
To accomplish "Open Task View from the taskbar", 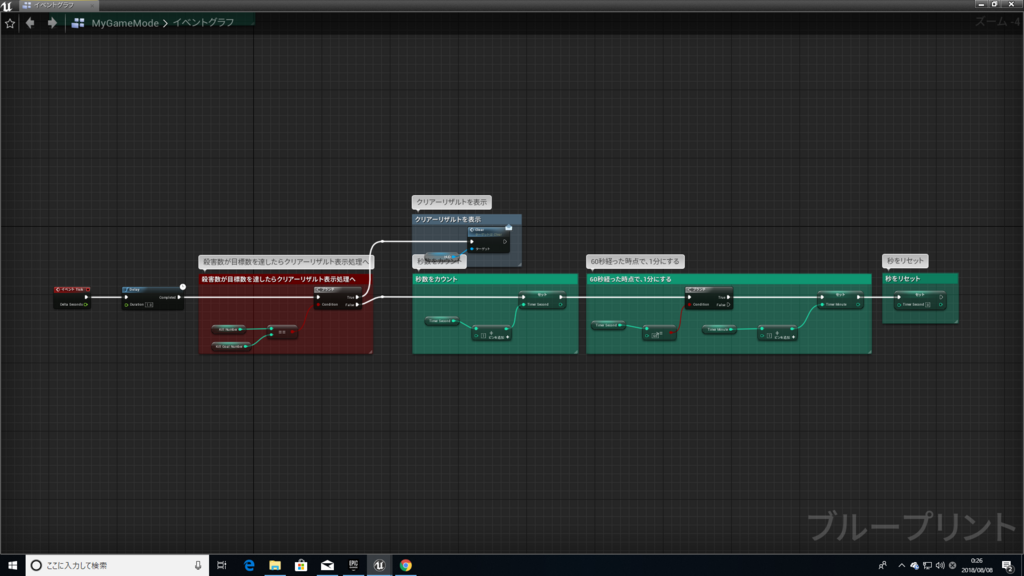I will click(x=221, y=565).
